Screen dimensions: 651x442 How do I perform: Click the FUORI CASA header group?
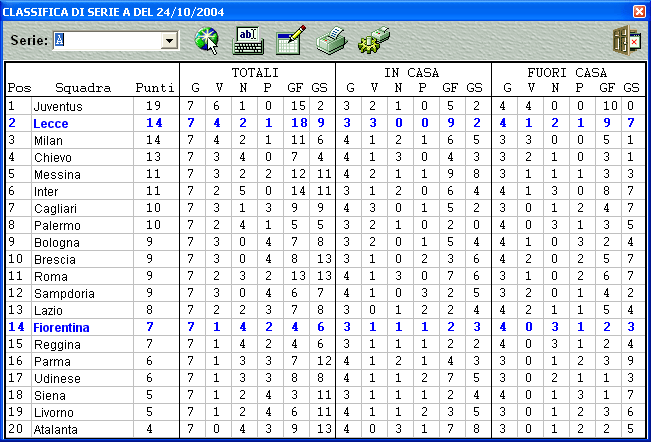(567, 73)
